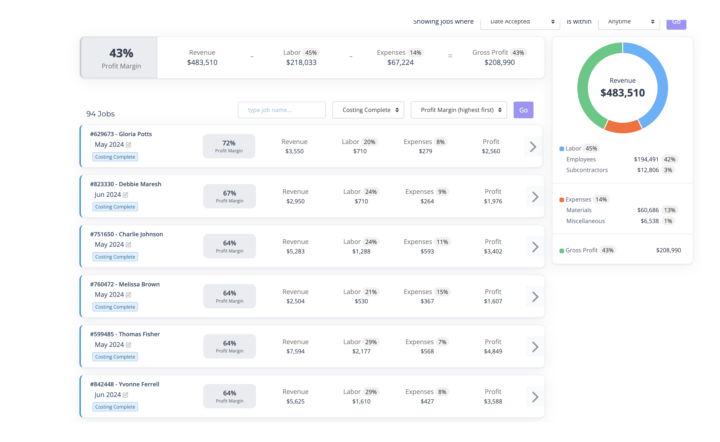The width and height of the screenshot is (720, 442).
Task: Click Thomas Fisher profit $4,849
Action: (x=493, y=352)
